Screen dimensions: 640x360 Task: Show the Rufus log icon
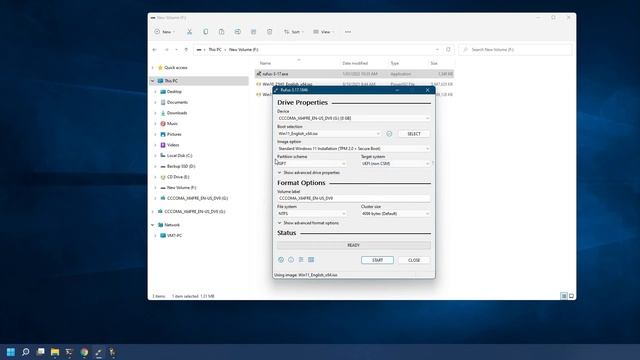311,260
